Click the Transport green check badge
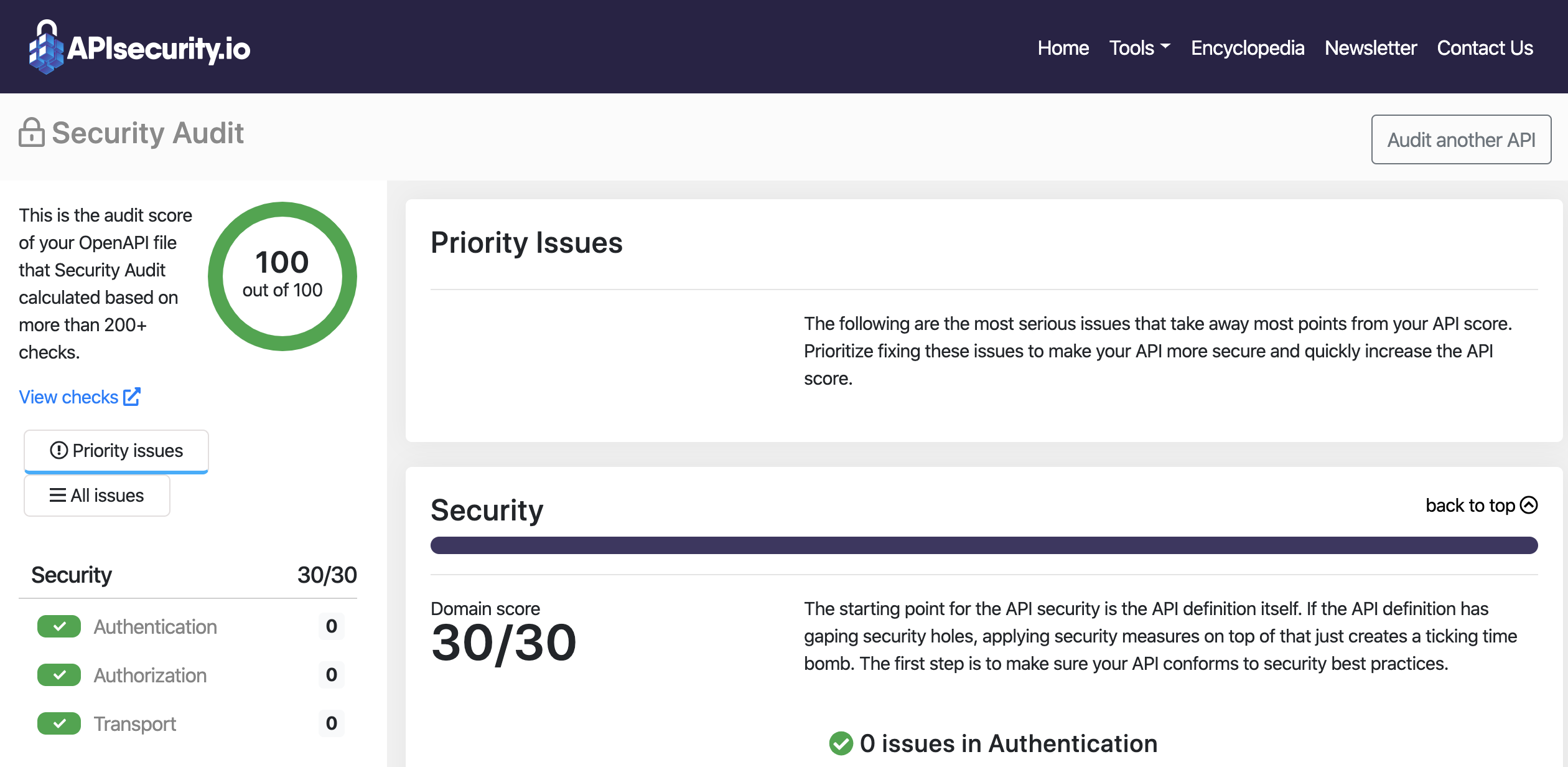Screen dimensions: 1568x767 point(59,723)
